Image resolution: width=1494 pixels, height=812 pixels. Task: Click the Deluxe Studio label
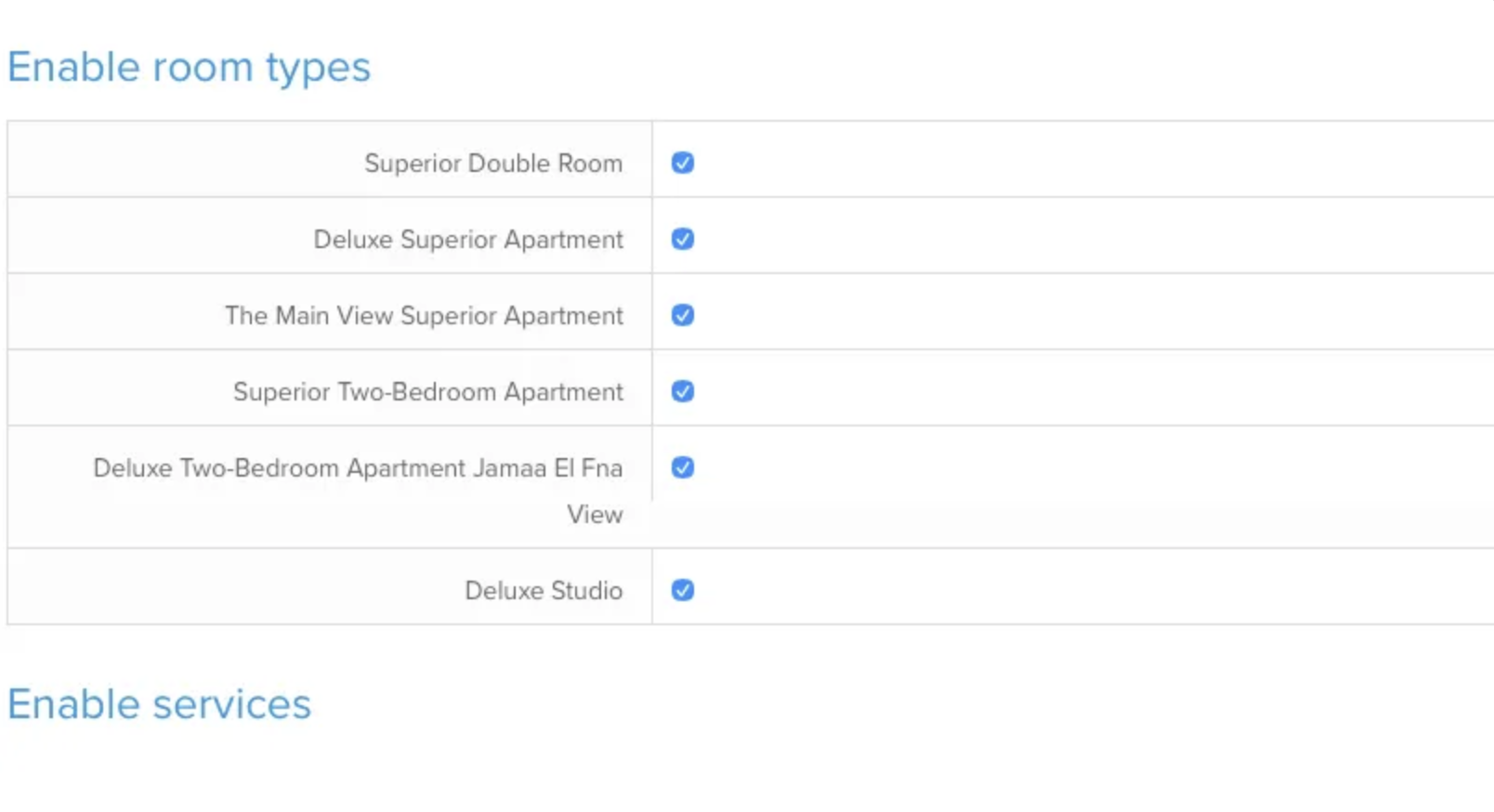click(544, 591)
